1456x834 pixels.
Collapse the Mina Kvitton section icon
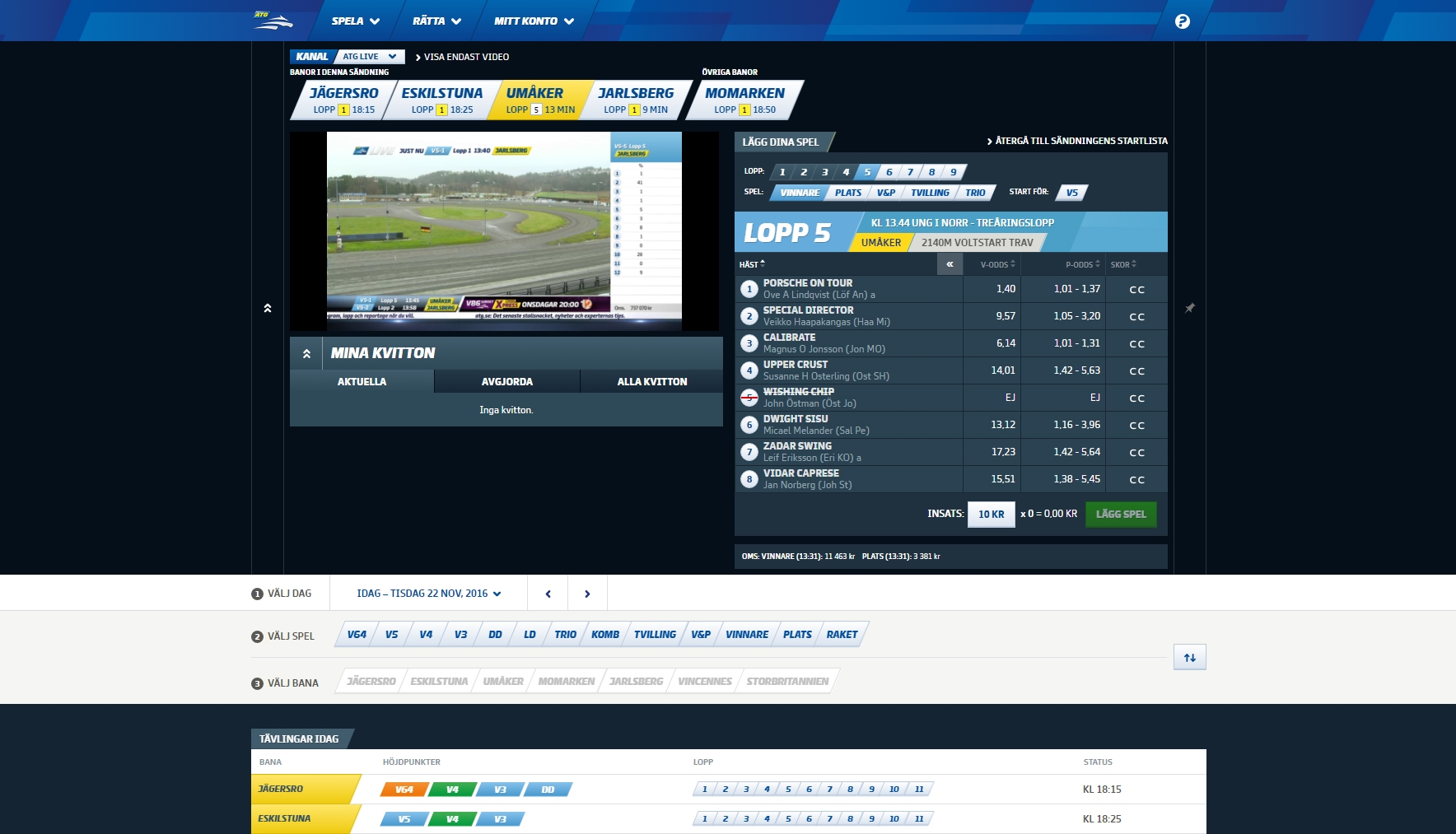[306, 353]
